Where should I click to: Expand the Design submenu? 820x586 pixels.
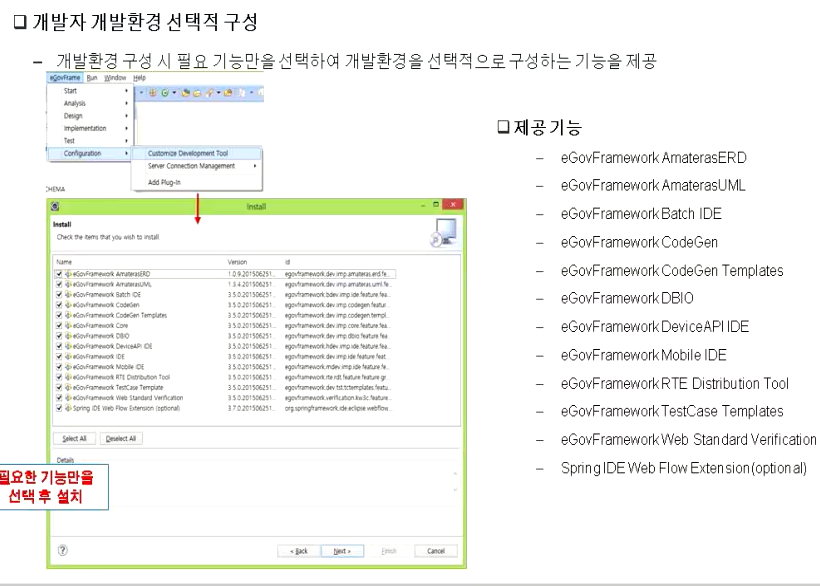click(x=89, y=116)
